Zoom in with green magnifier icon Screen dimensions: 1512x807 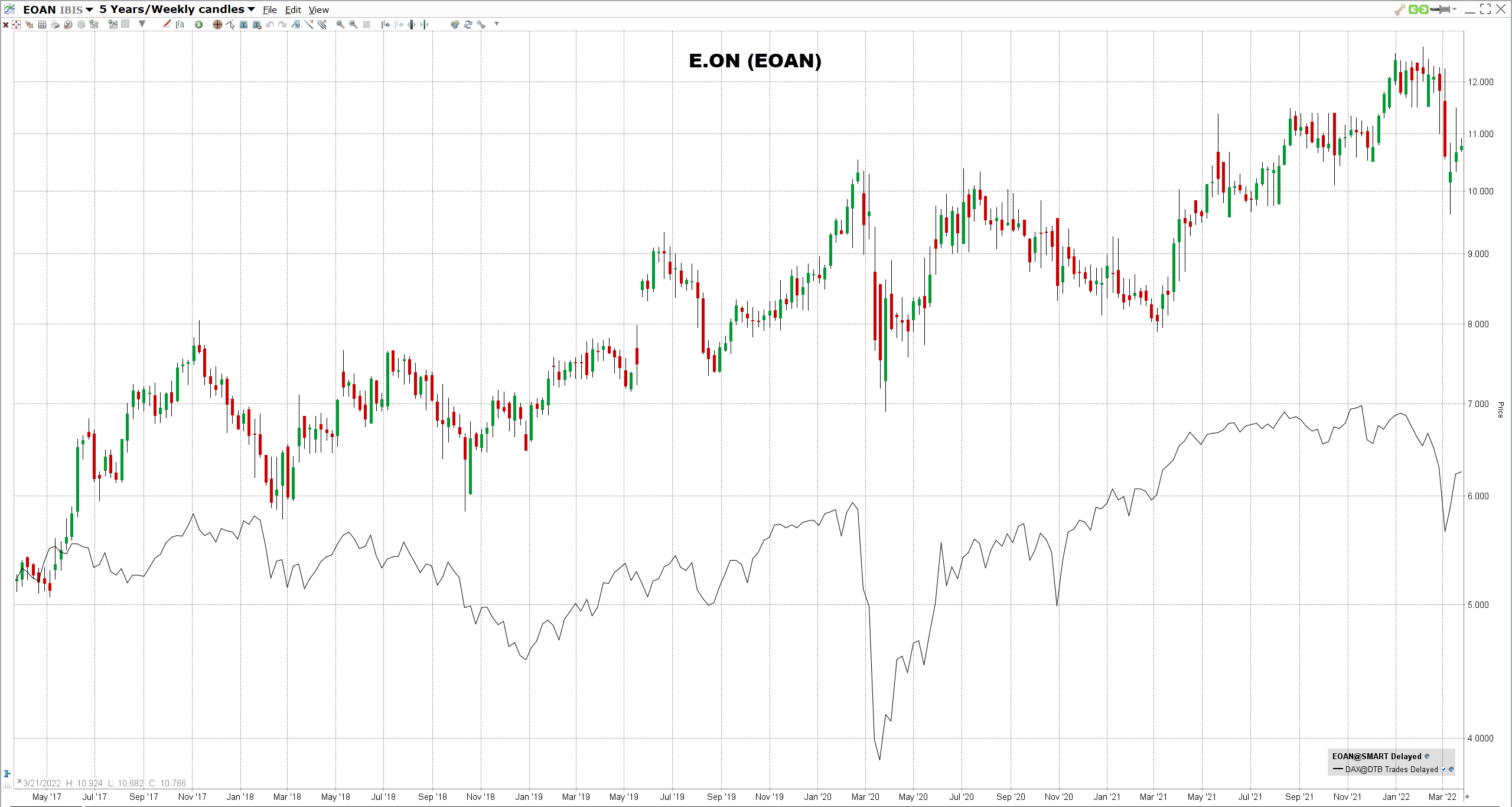[340, 24]
